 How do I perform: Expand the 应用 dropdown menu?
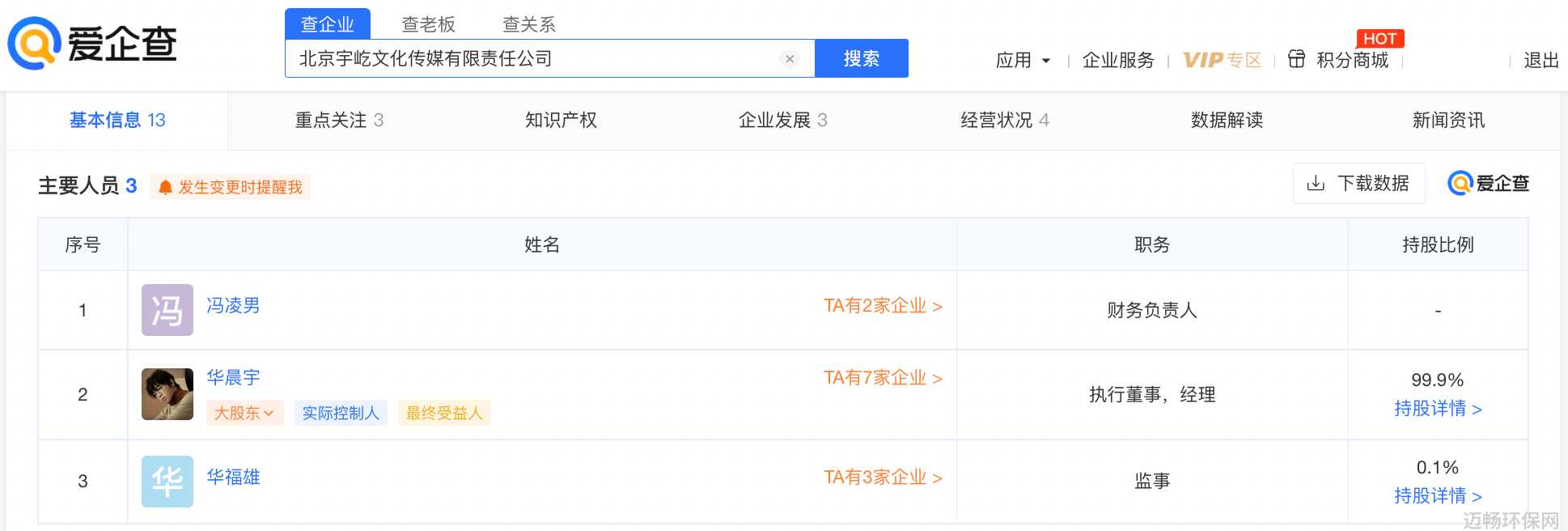1023,61
